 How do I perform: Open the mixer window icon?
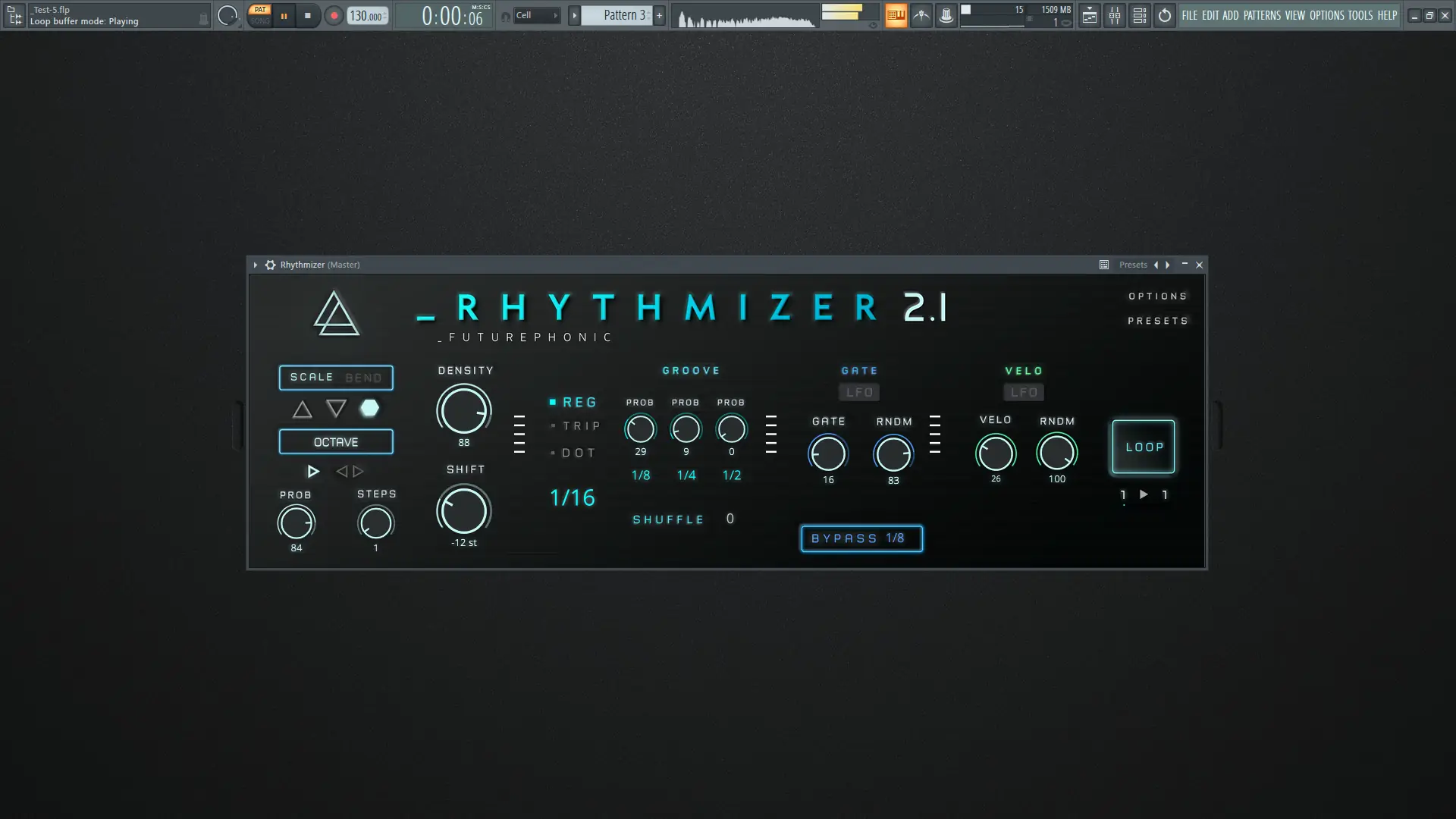[x=1114, y=15]
